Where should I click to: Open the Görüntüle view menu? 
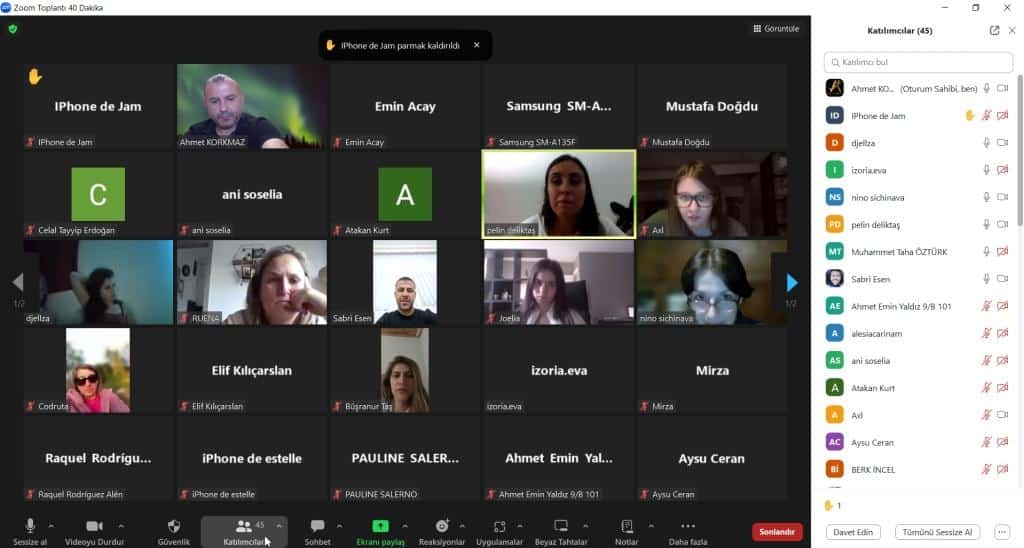click(776, 29)
